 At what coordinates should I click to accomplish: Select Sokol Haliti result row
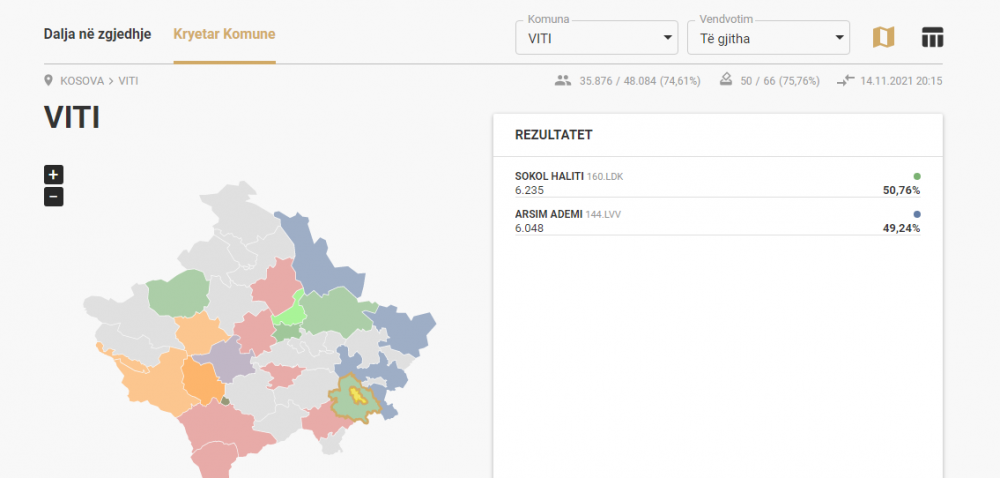[x=717, y=184]
